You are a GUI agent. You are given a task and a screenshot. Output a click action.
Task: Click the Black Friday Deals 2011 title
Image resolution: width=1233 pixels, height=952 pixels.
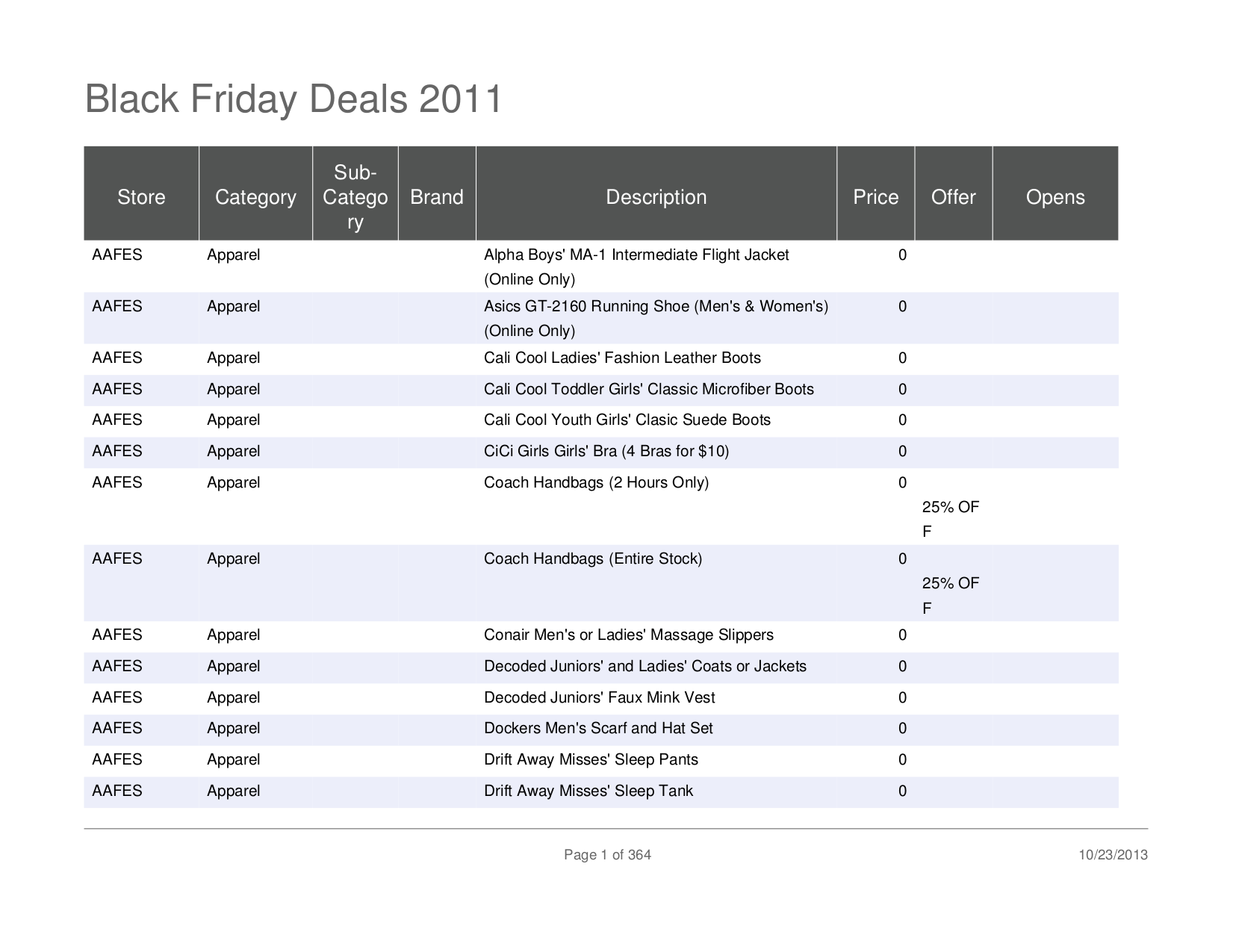click(294, 99)
